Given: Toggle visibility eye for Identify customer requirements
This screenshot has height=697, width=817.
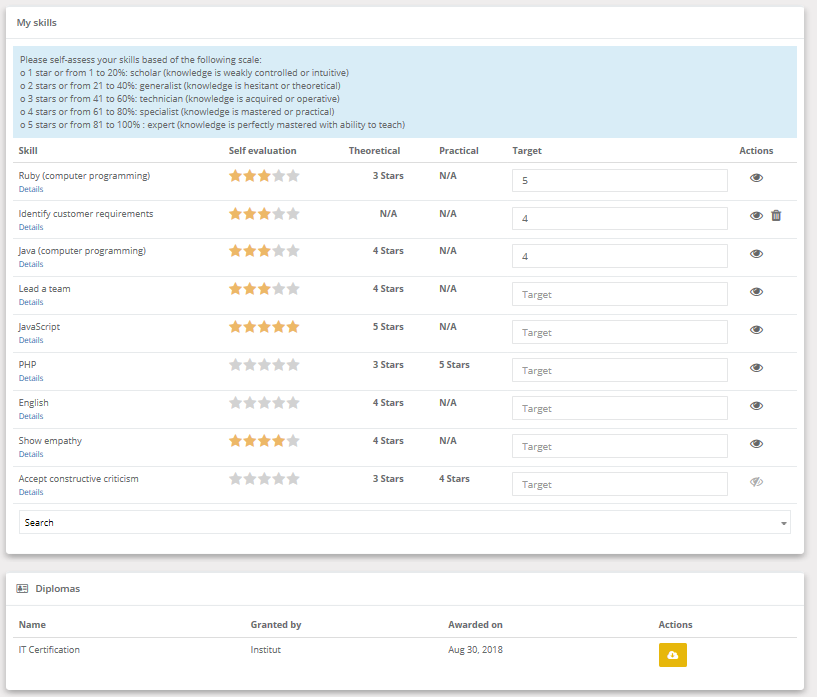Looking at the screenshot, I should 756,216.
